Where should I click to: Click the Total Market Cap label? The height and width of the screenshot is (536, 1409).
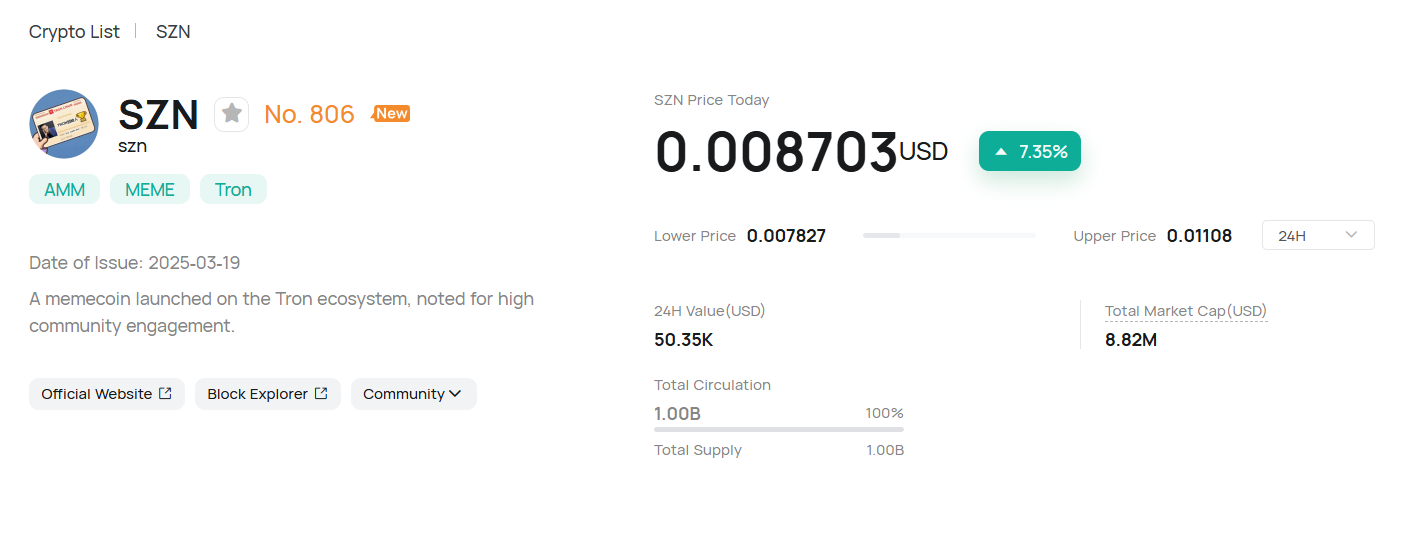(1185, 311)
